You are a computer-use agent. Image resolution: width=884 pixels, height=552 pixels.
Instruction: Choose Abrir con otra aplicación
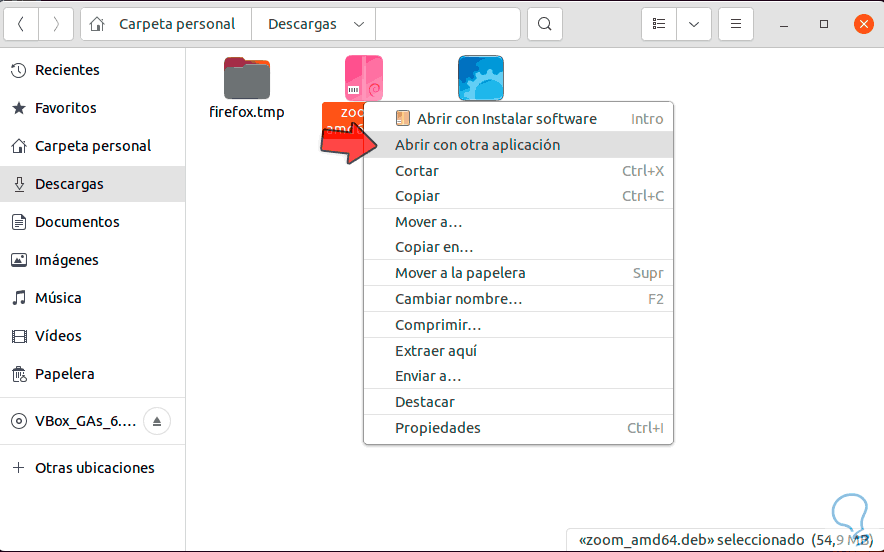click(477, 145)
